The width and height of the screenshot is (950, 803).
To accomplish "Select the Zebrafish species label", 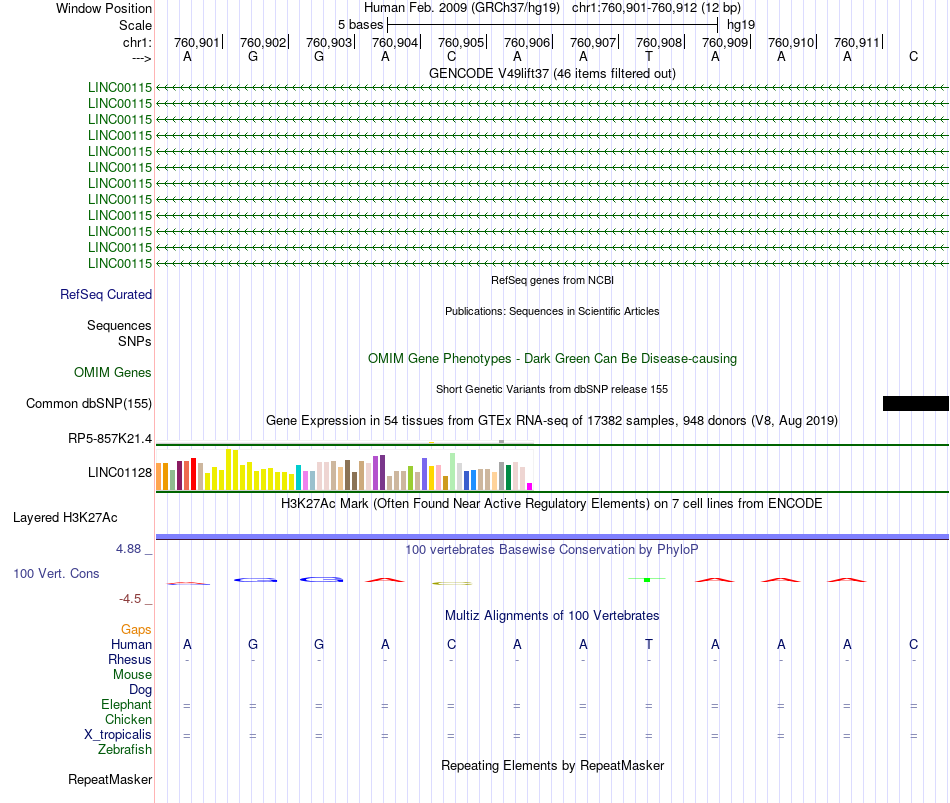I will click(125, 750).
